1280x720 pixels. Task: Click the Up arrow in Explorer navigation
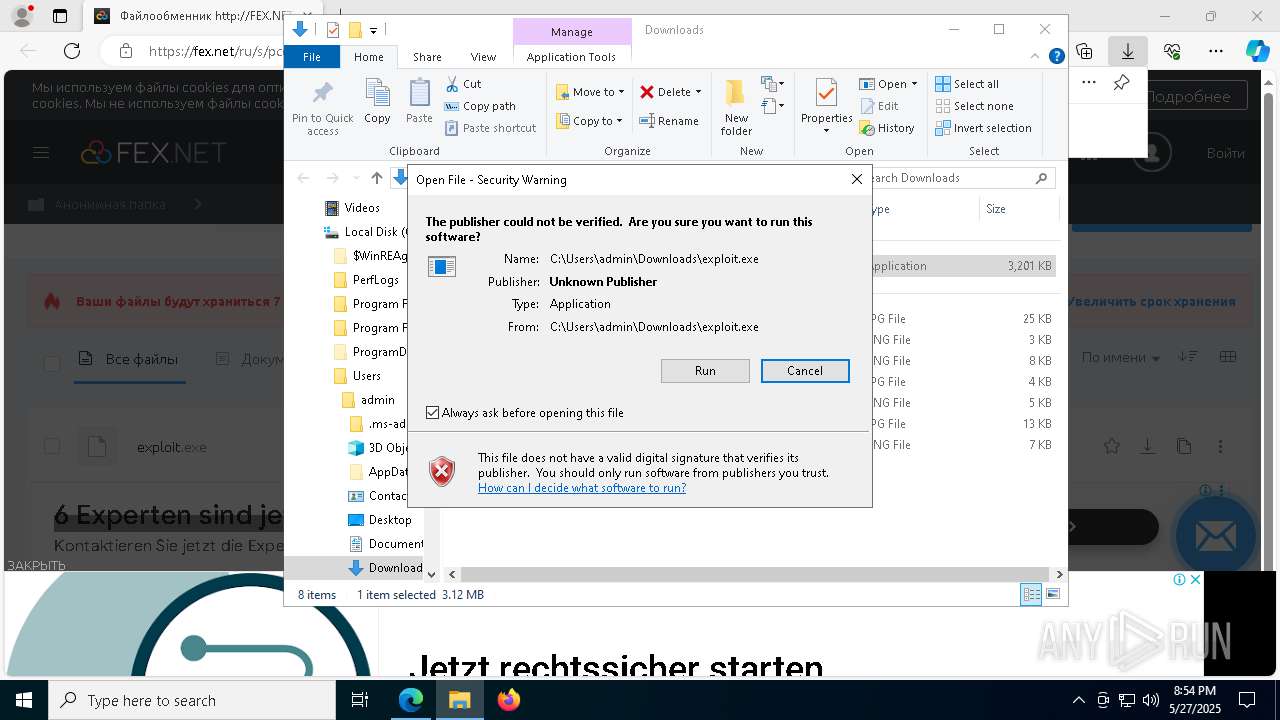(x=376, y=178)
